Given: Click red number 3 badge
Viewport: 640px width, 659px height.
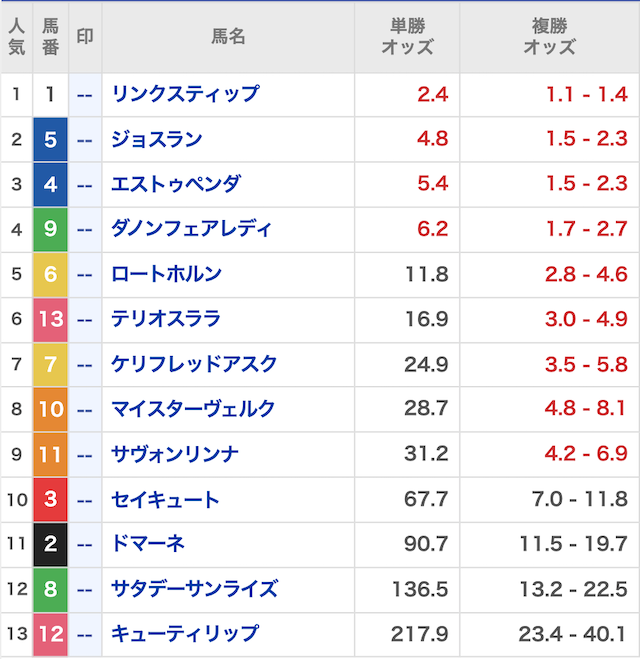Looking at the screenshot, I should (x=51, y=499).
